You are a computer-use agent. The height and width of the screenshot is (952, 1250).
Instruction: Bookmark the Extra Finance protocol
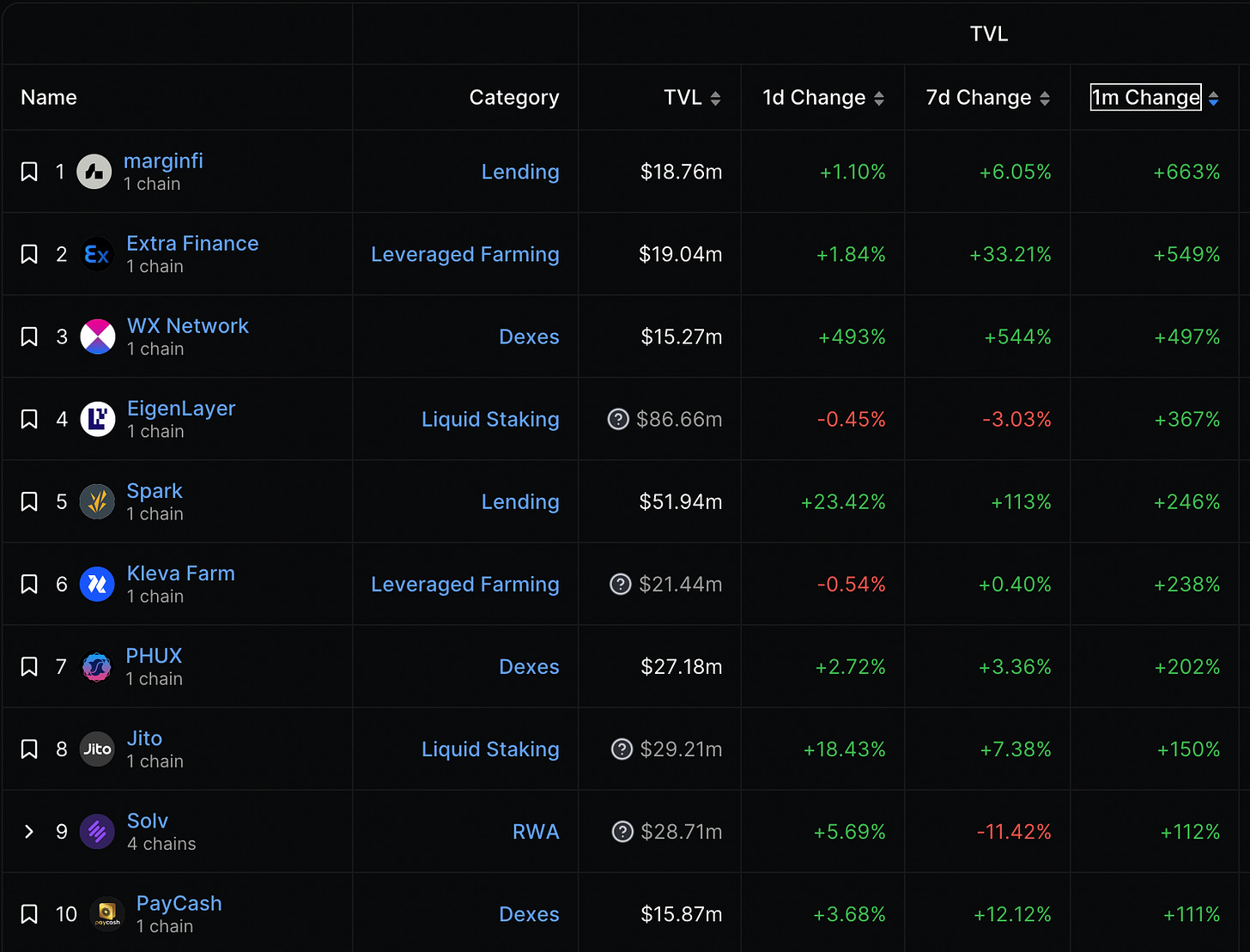coord(29,254)
